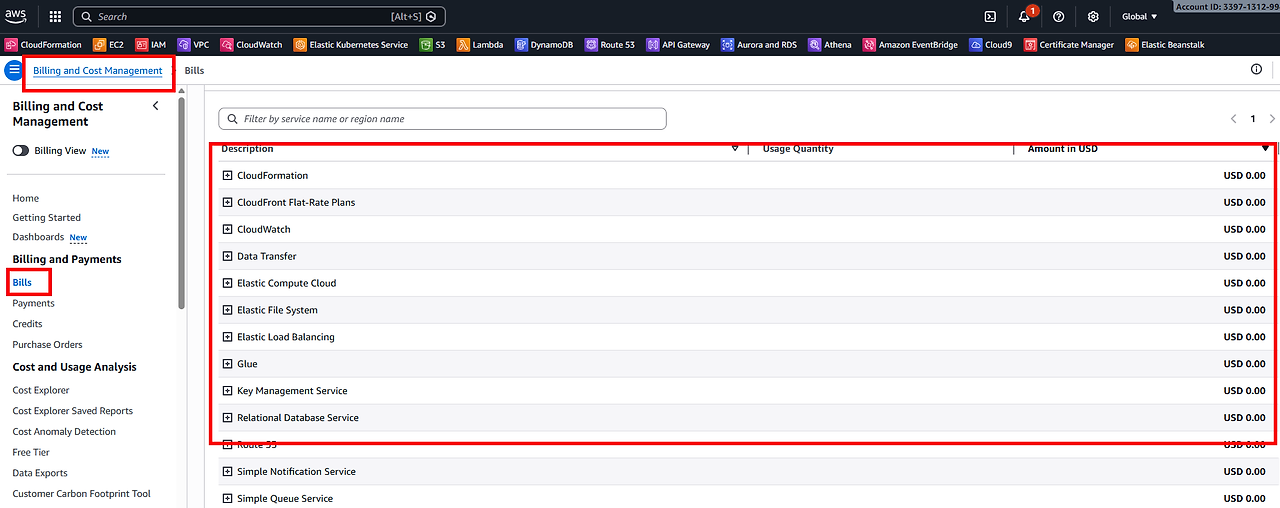Expand the Key Management Service row
The width and height of the screenshot is (1280, 508).
227,391
